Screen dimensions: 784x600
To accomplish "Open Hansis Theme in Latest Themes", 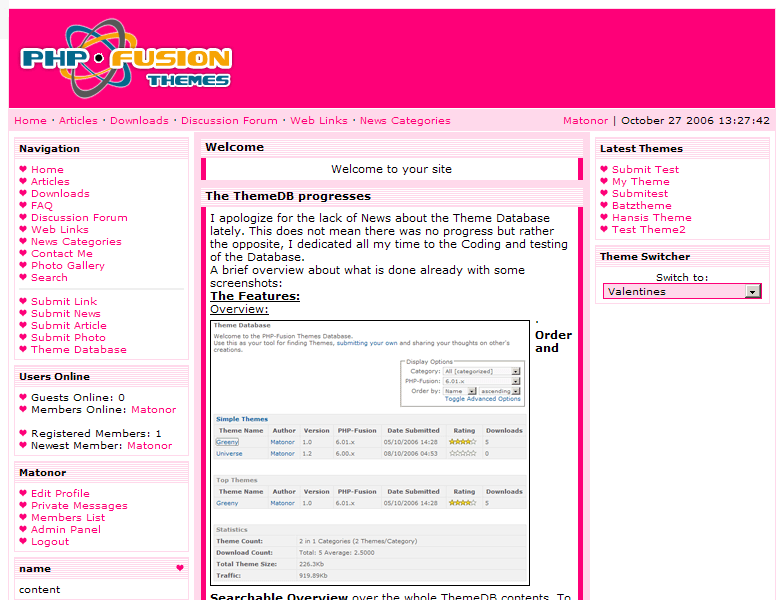I will (x=652, y=218).
